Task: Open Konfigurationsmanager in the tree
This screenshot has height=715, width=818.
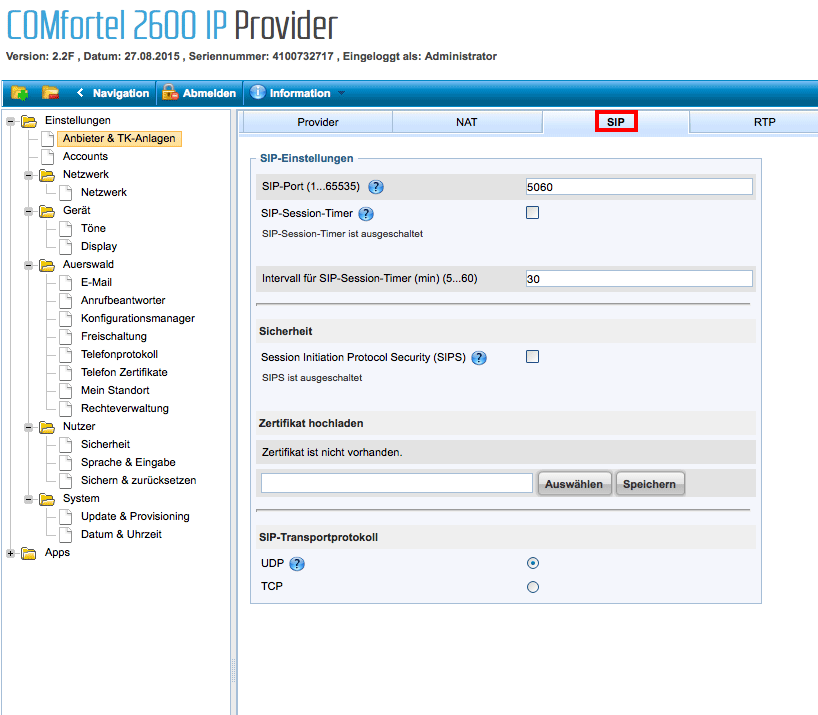Action: pyautogui.click(x=138, y=318)
